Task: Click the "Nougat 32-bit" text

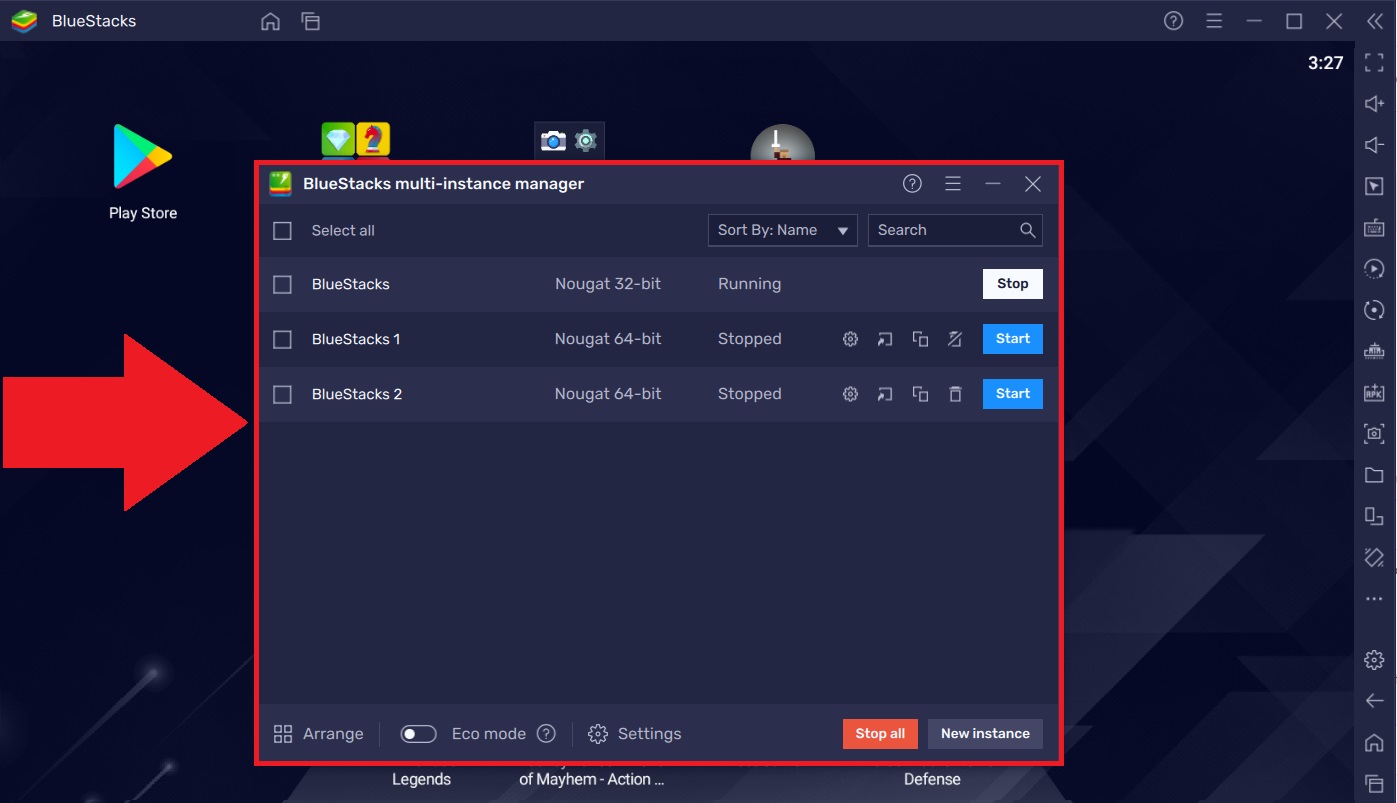Action: 608,284
